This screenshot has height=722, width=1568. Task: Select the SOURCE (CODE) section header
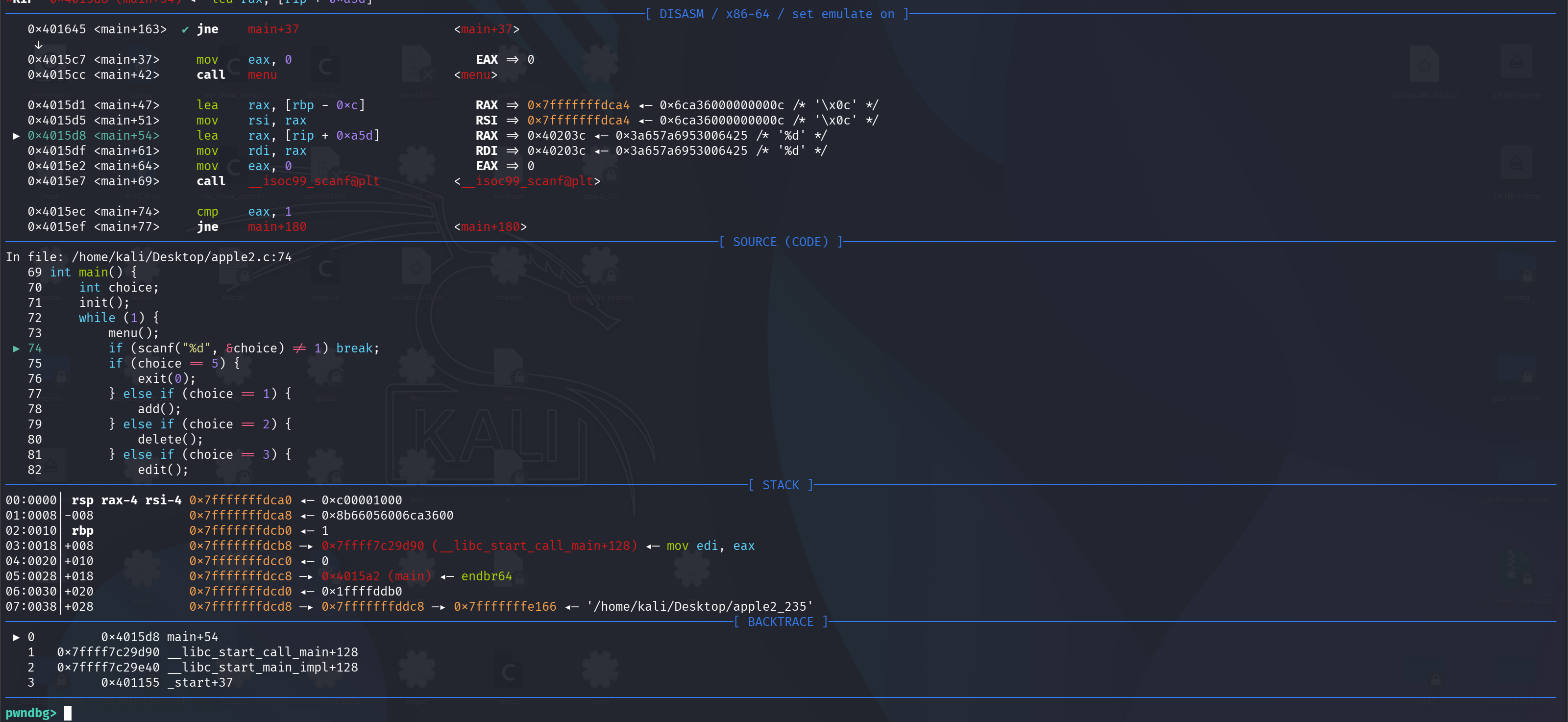[x=781, y=242]
